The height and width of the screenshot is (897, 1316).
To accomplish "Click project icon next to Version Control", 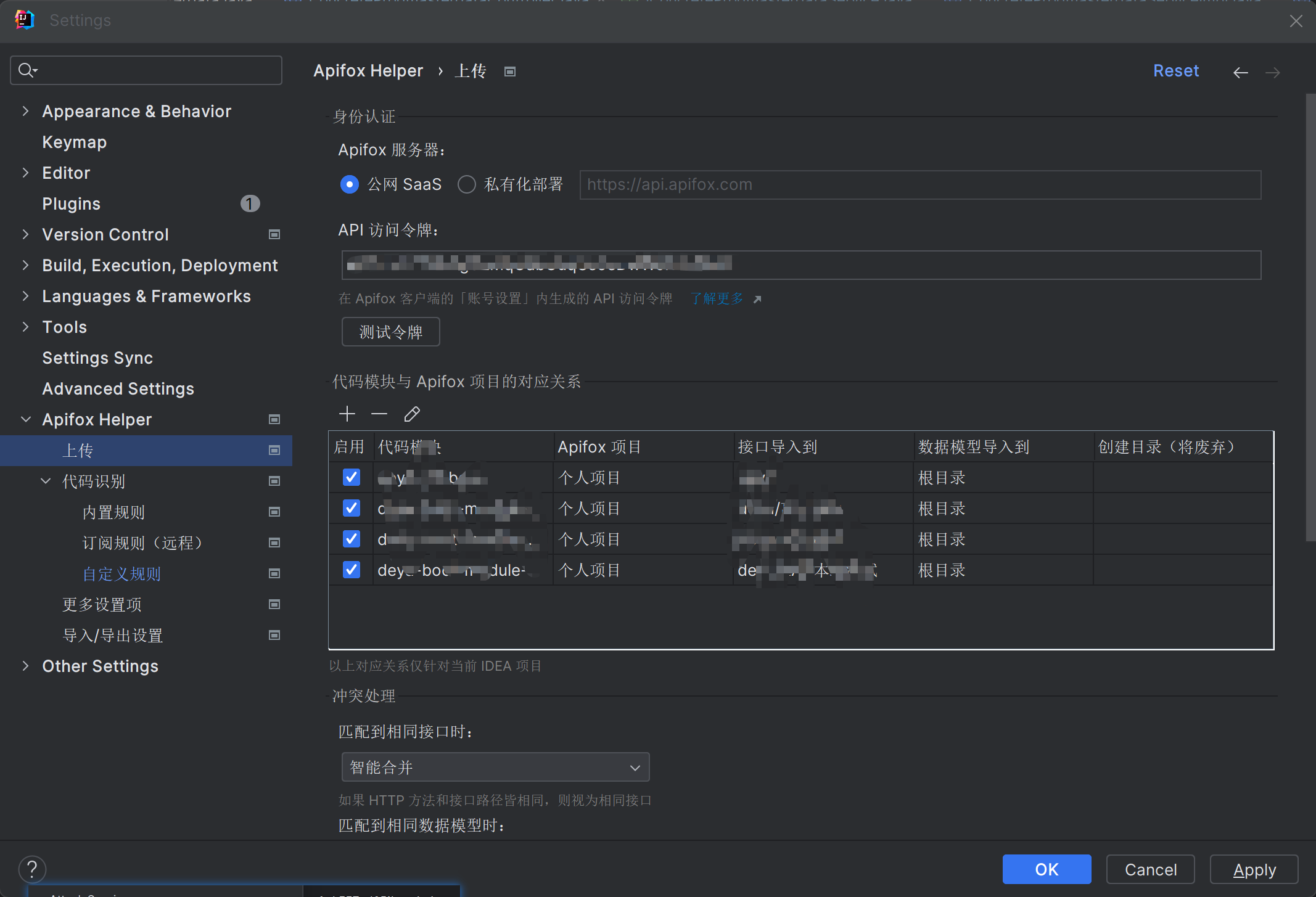I will point(274,234).
